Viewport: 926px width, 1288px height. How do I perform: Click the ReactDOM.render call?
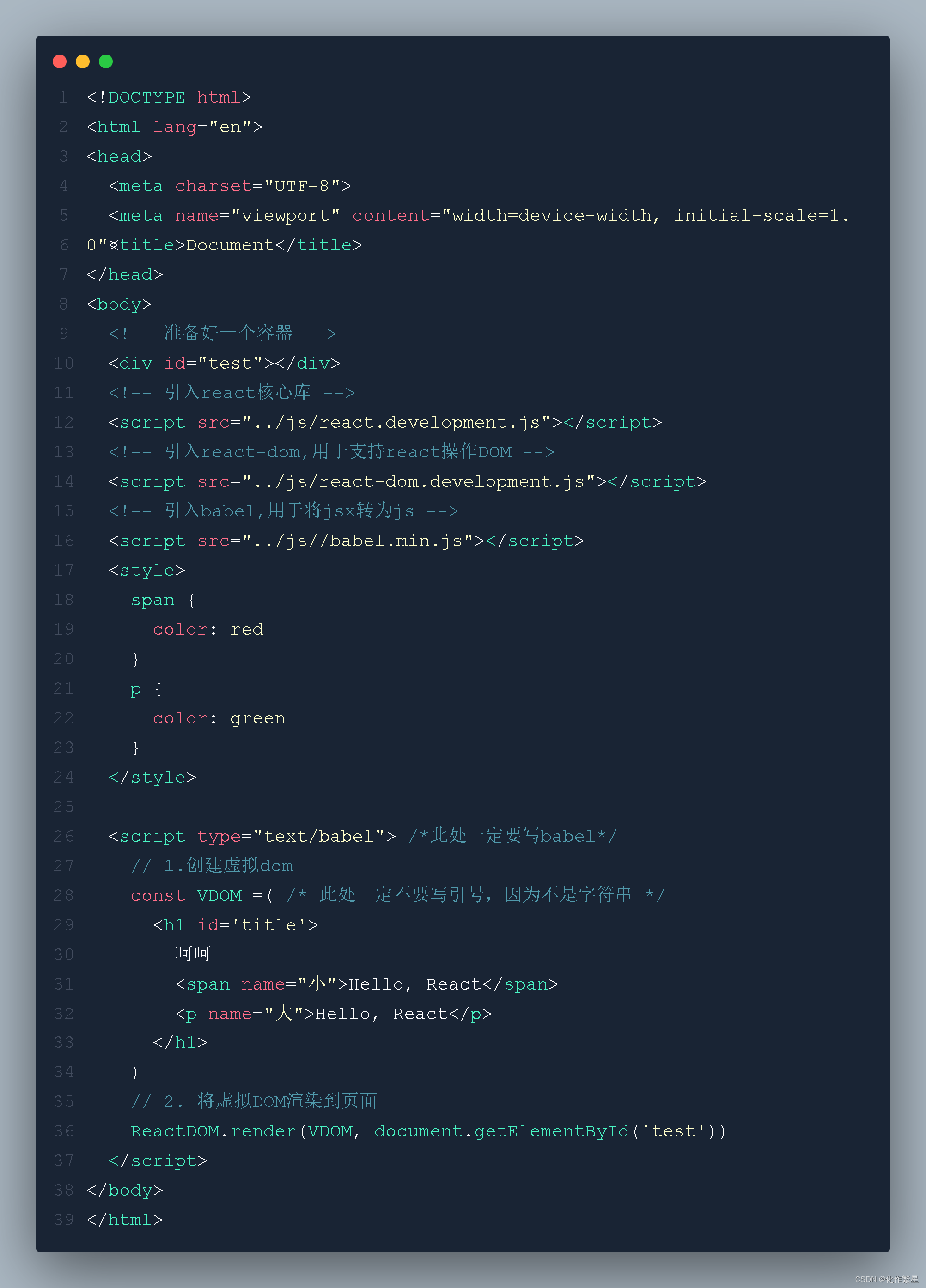point(428,1131)
